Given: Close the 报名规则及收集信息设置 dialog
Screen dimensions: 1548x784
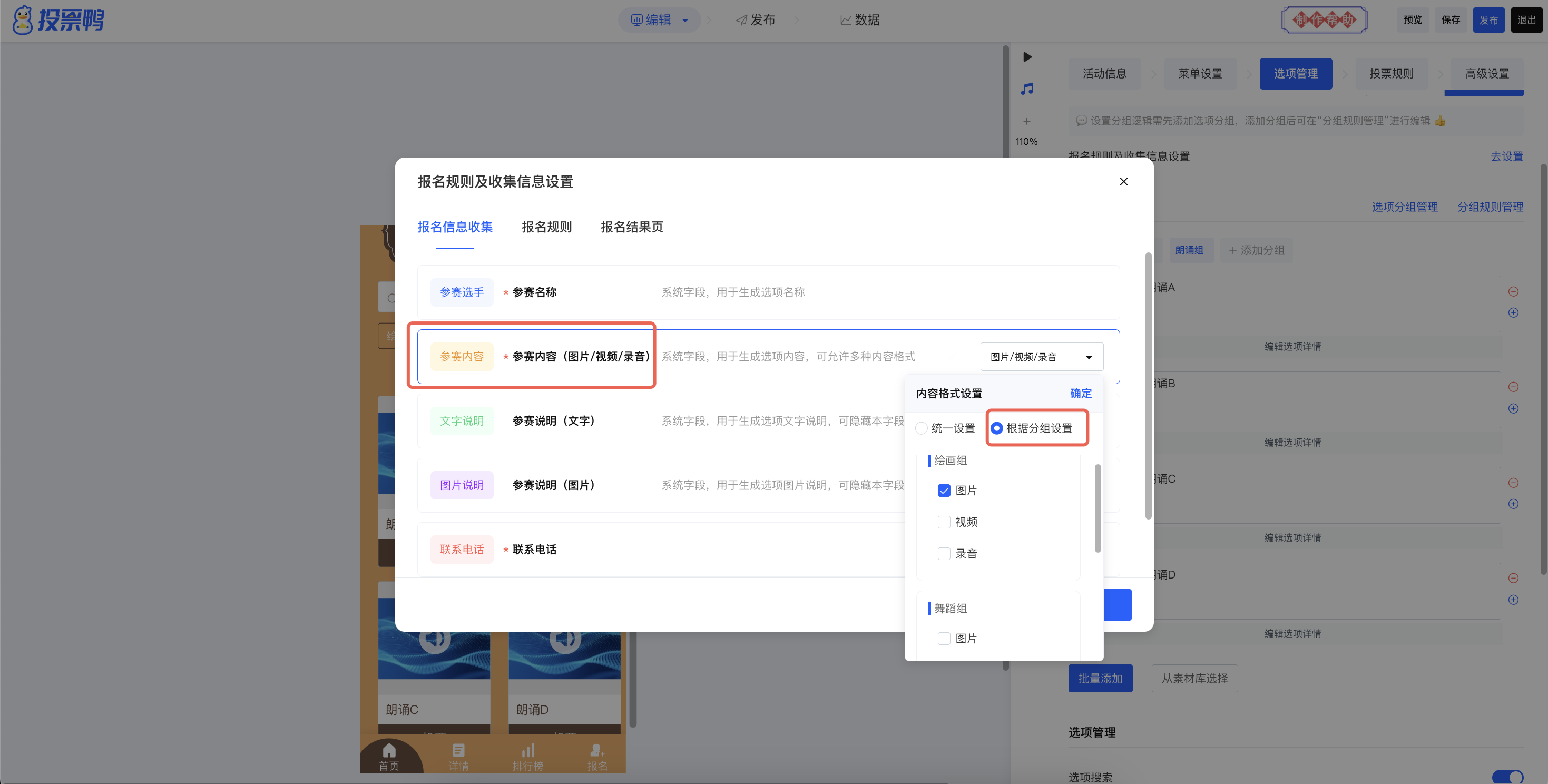Looking at the screenshot, I should [x=1123, y=181].
